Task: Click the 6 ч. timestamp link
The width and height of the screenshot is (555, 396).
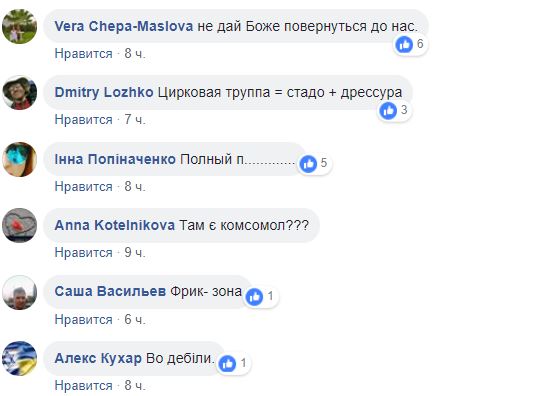Action: [135, 320]
